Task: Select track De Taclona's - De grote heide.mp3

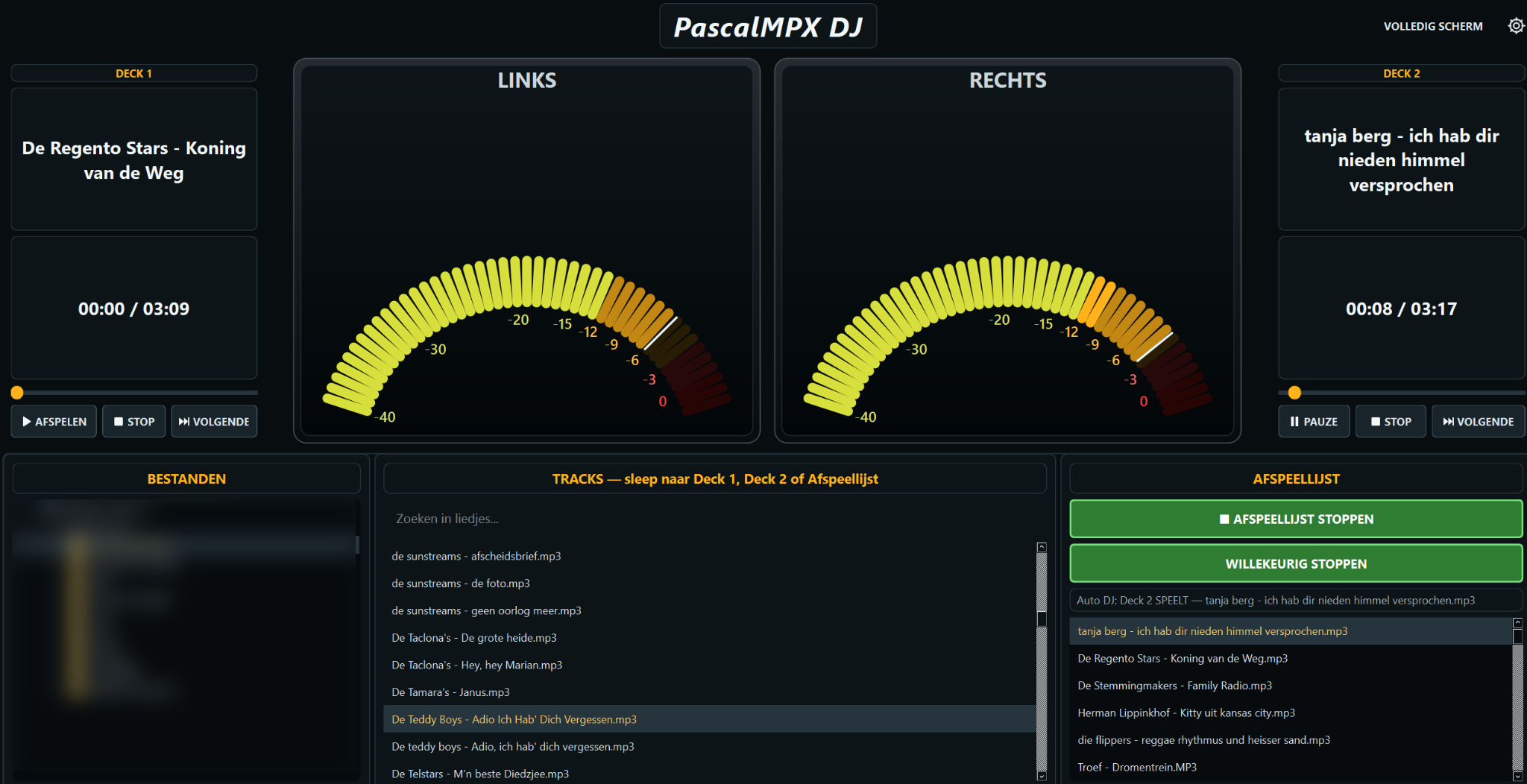Action: pyautogui.click(x=709, y=638)
